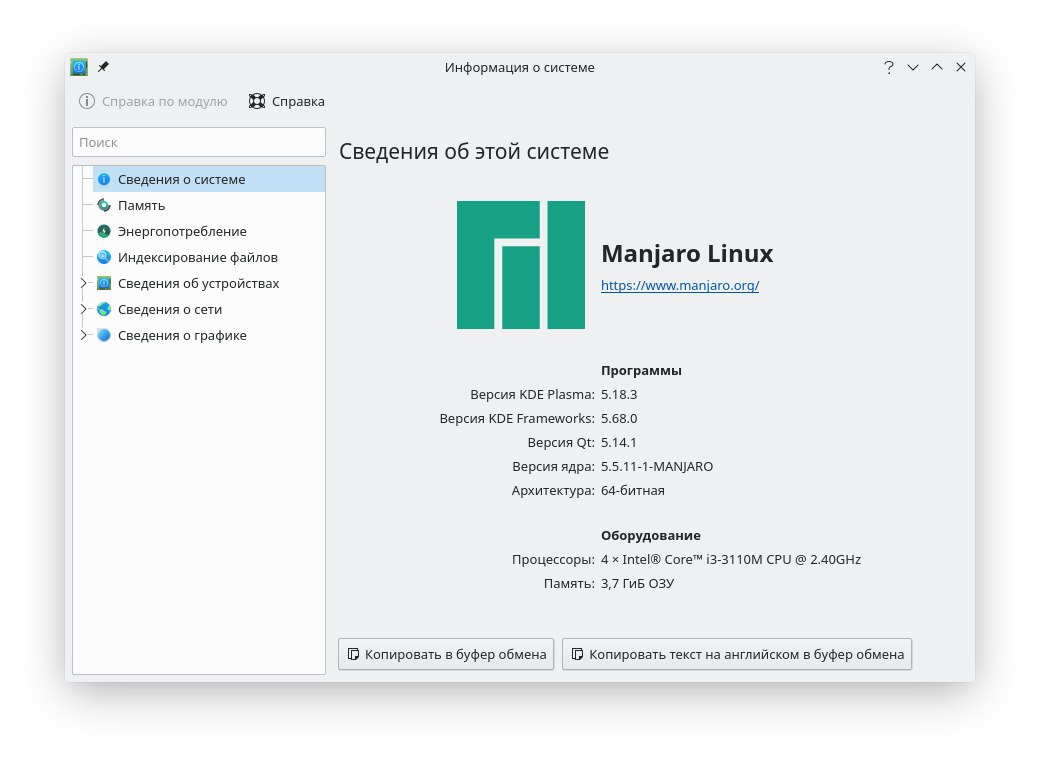Open the Справка help menu
This screenshot has width=1040, height=759.
point(287,102)
